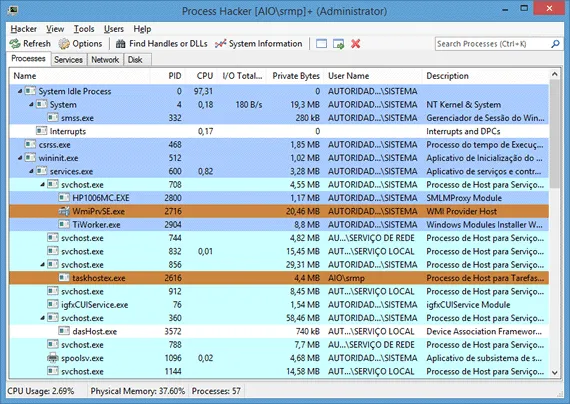Select the spoolsv.exe process name

82,358
